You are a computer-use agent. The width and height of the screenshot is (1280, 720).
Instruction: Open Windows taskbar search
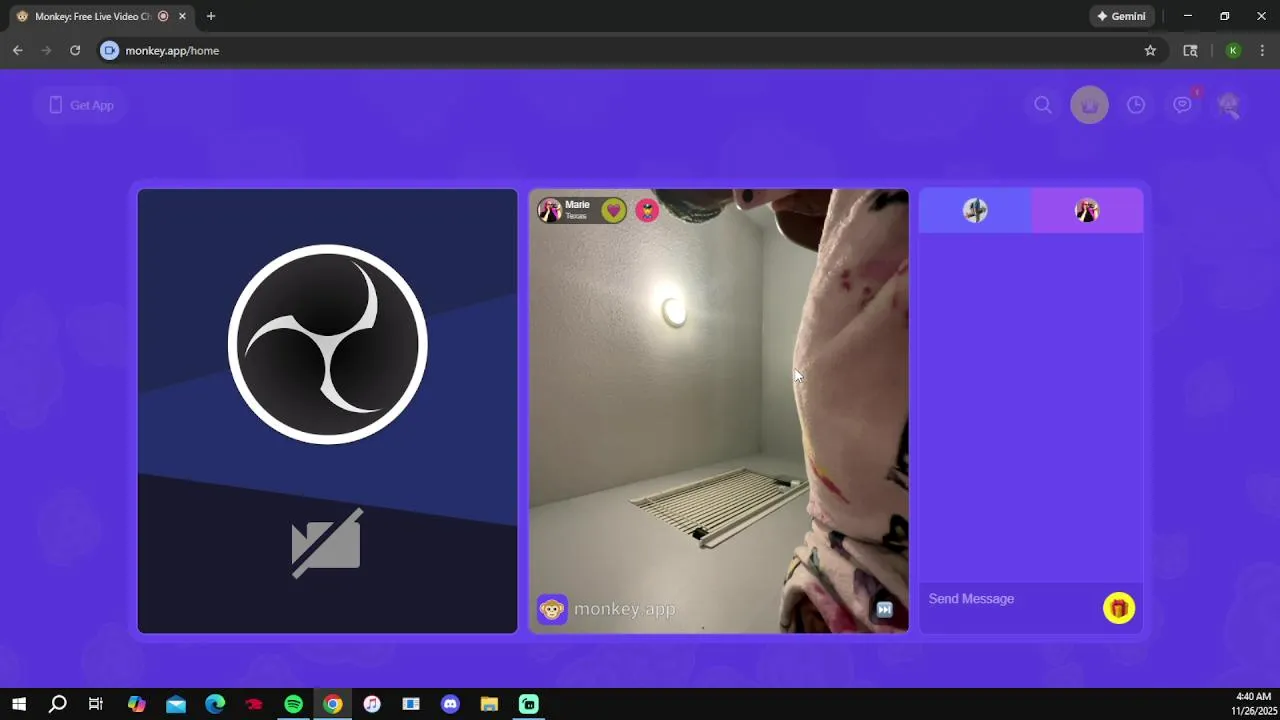coord(58,704)
